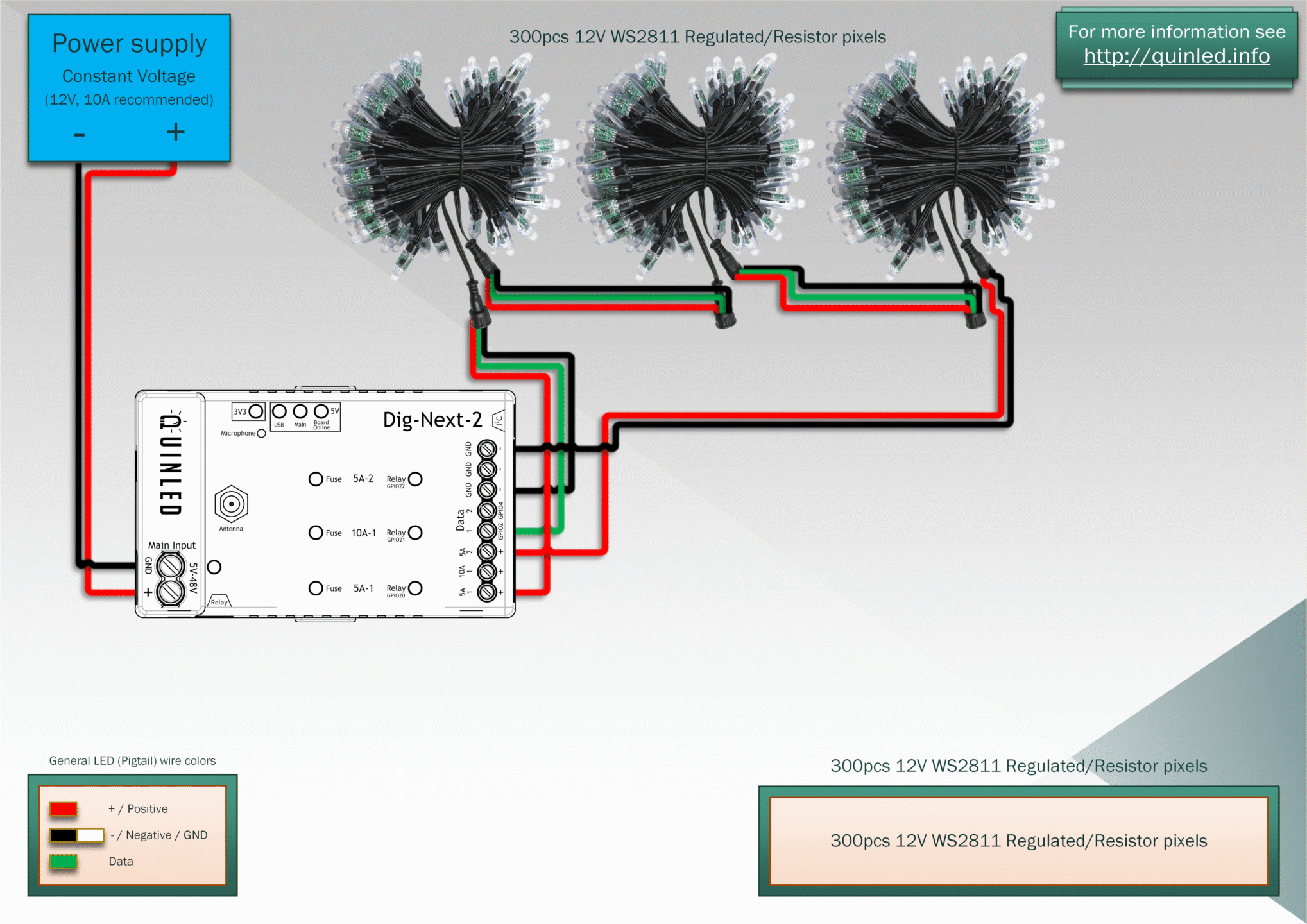1307x924 pixels.
Task: Click the Board Online 5V indicator circle
Action: click(x=321, y=411)
